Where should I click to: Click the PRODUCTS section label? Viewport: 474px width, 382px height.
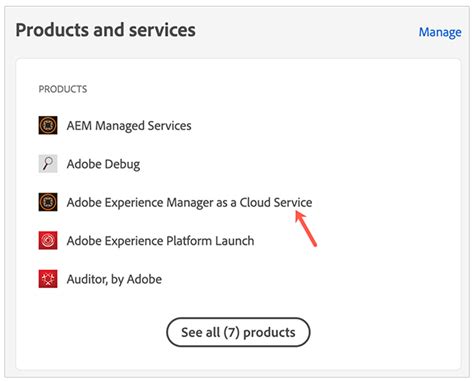click(63, 89)
